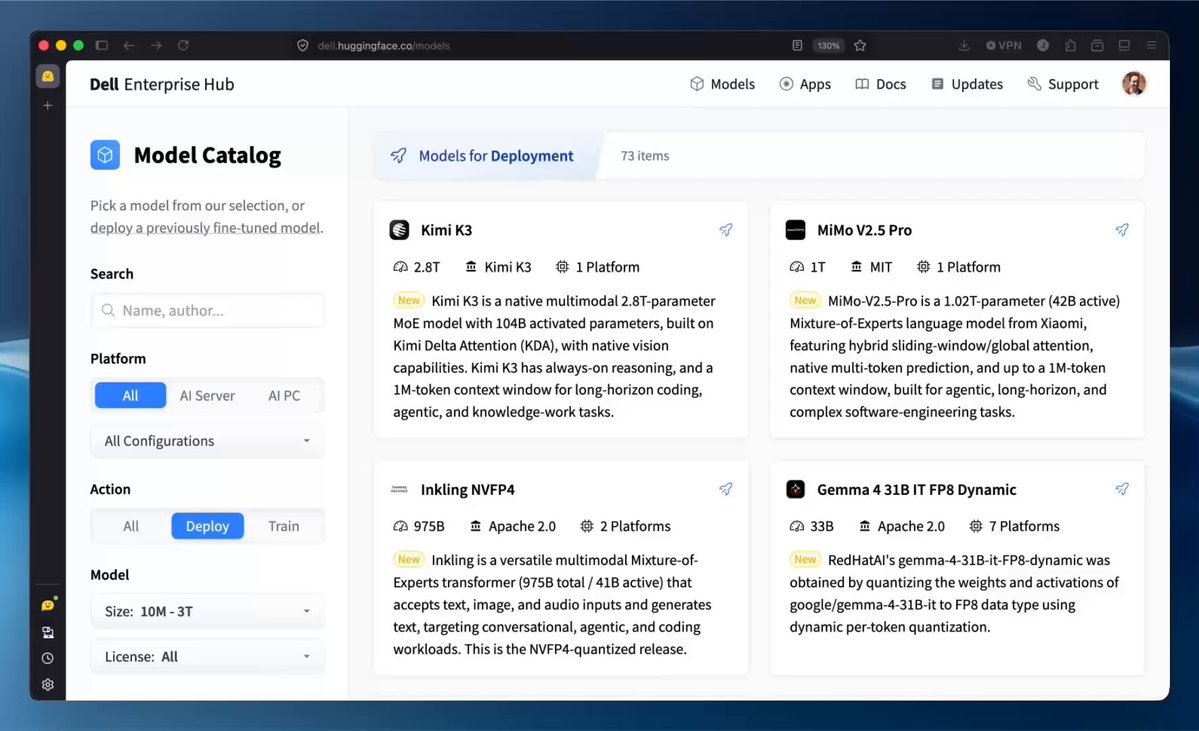Go back using the browser back arrow
The height and width of the screenshot is (731, 1199).
click(129, 45)
